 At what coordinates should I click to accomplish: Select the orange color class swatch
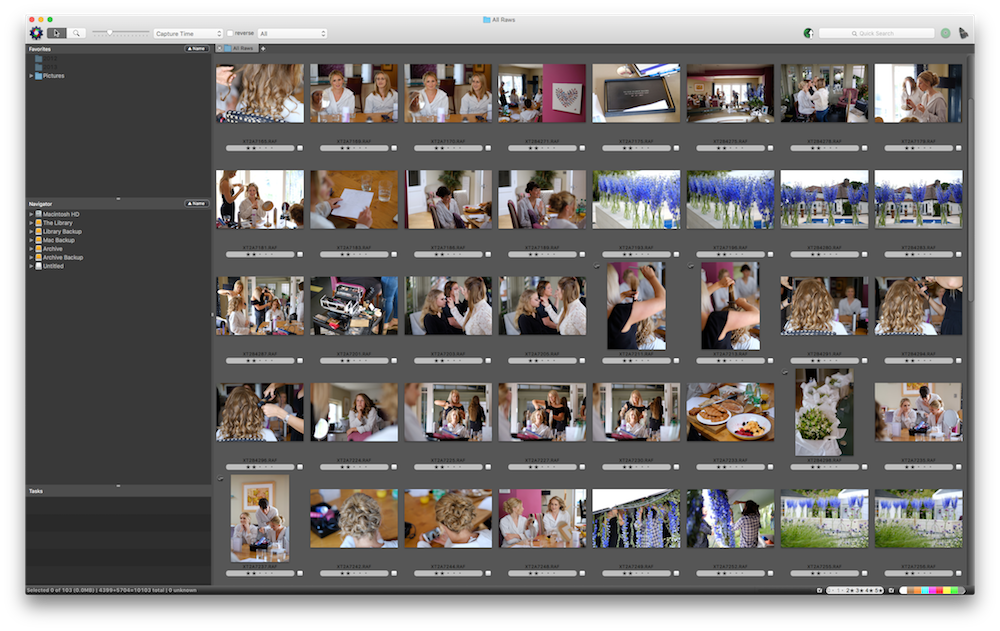point(916,591)
